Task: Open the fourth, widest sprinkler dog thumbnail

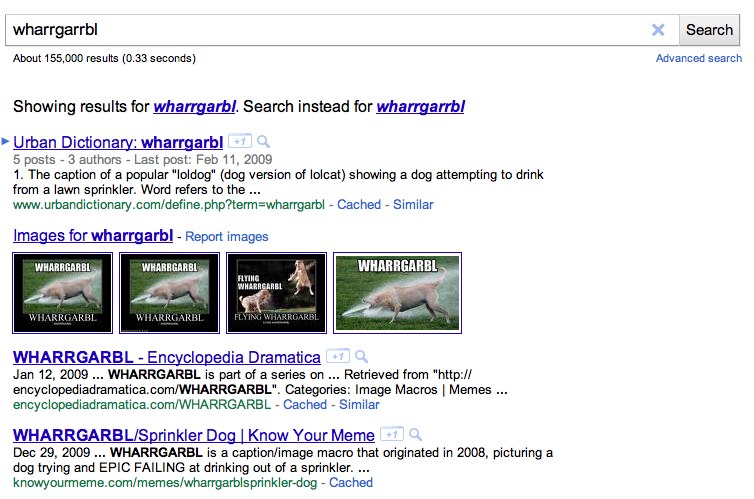Action: pos(397,292)
